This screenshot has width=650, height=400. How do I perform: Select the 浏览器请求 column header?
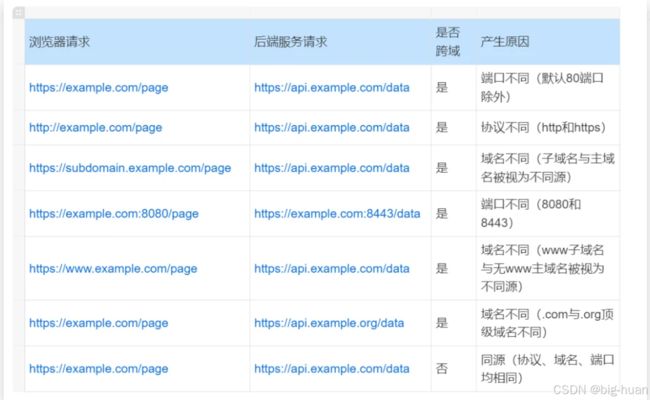tap(137, 42)
